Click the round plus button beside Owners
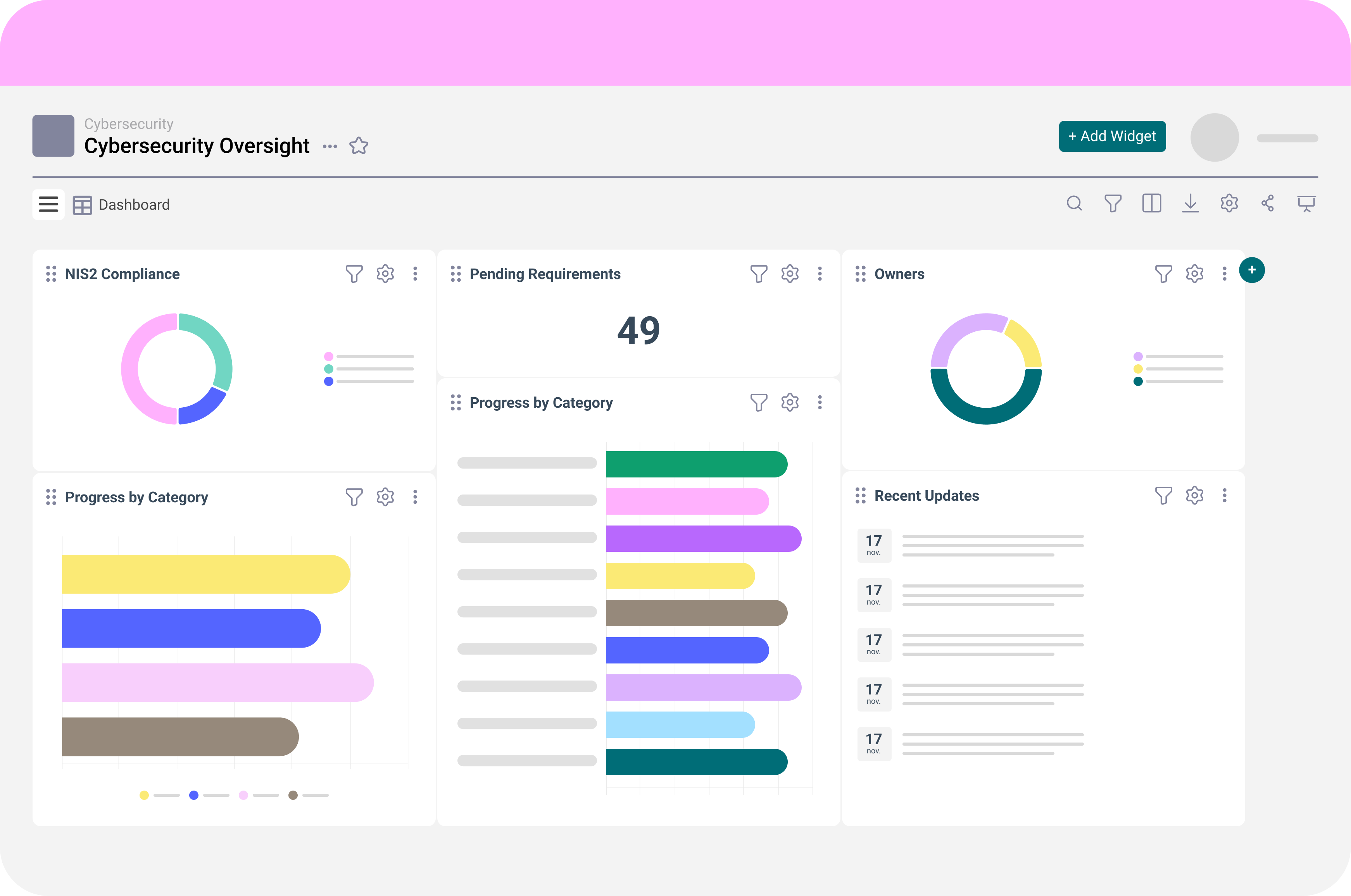 click(x=1251, y=270)
